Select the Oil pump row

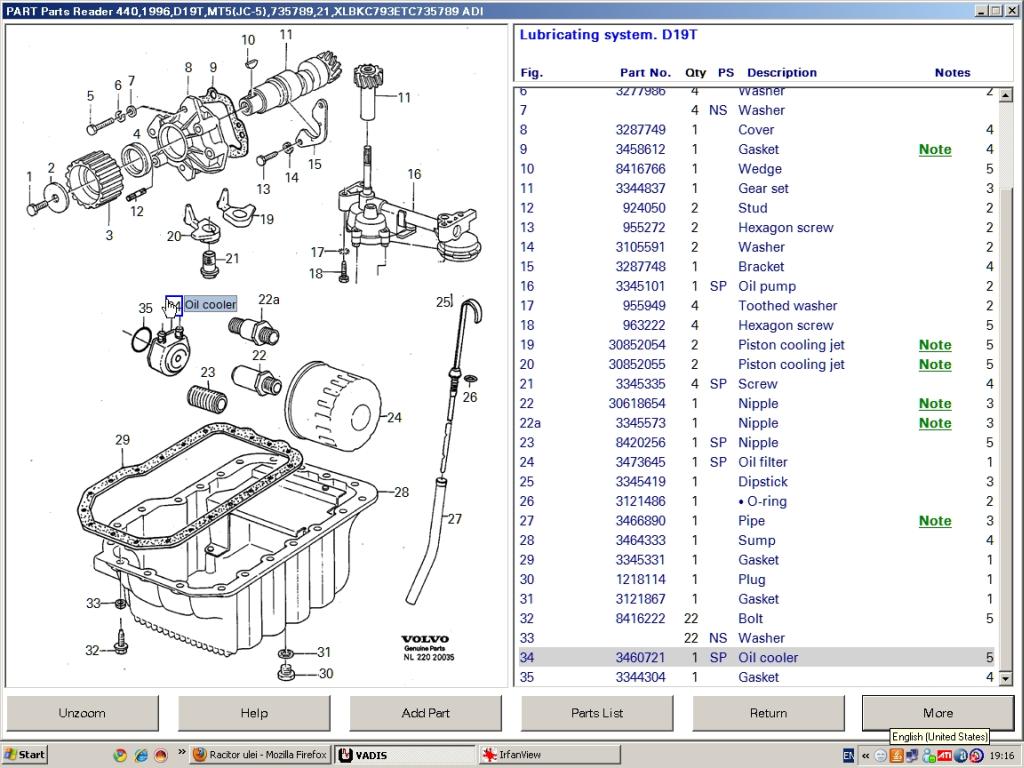click(756, 286)
